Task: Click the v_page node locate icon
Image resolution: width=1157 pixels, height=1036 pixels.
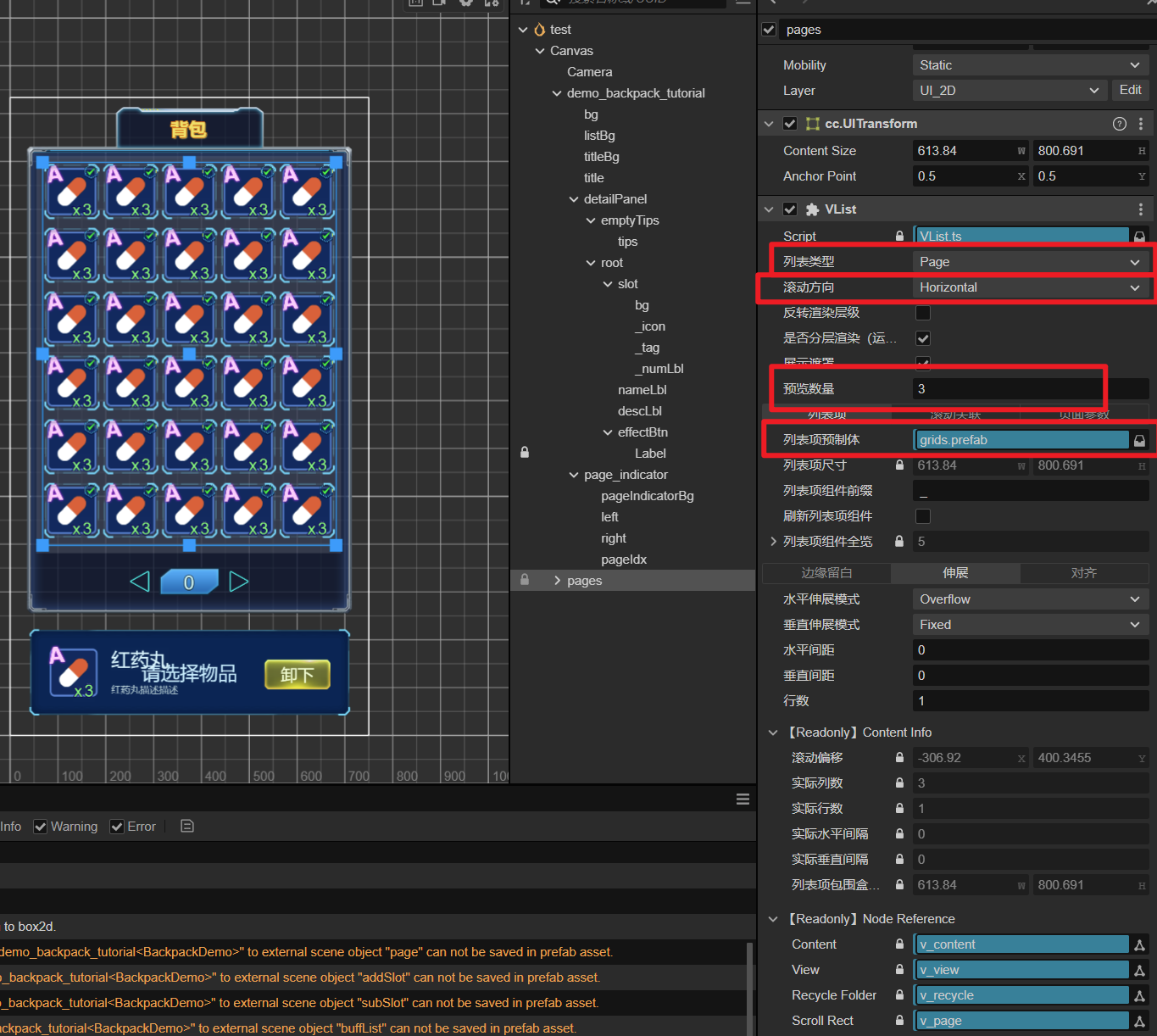Action: click(1139, 1021)
